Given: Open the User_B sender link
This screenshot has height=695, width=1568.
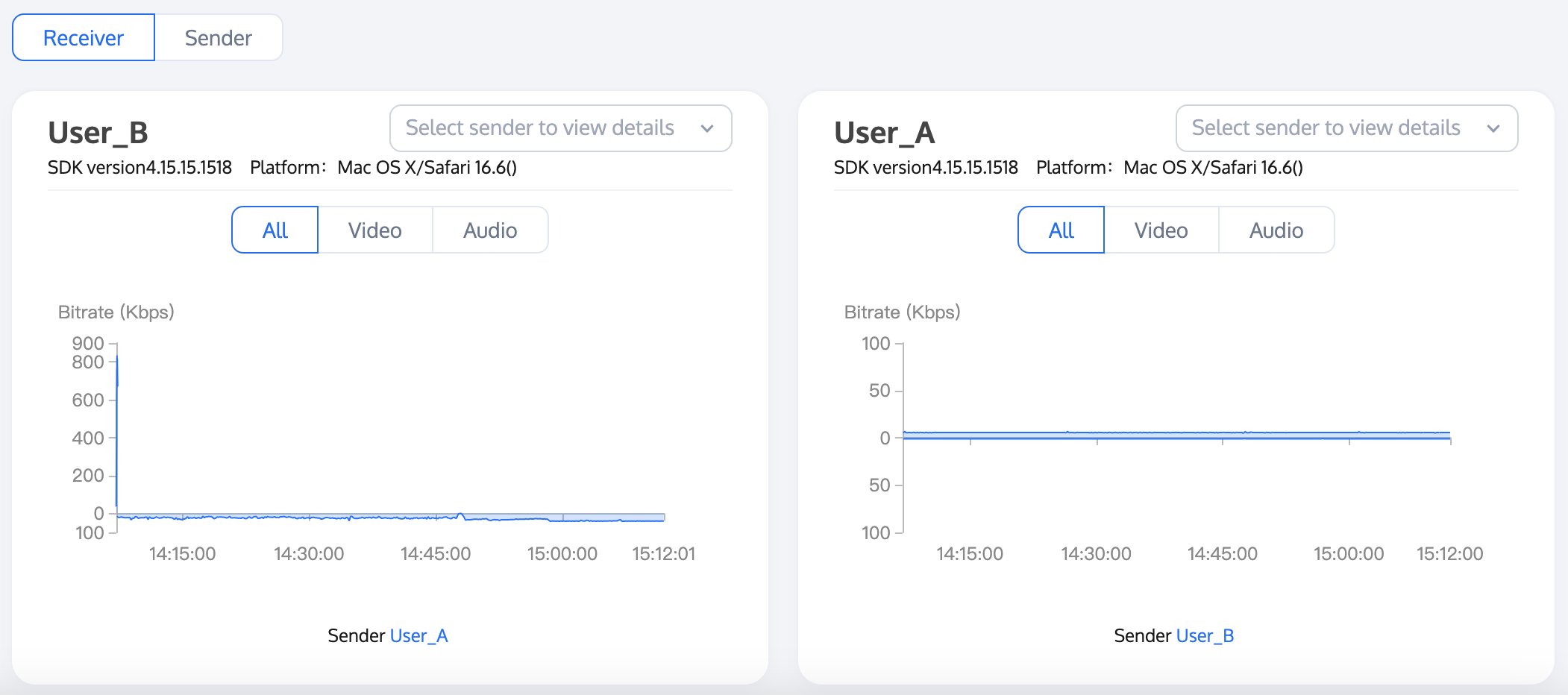Looking at the screenshot, I should (1205, 636).
